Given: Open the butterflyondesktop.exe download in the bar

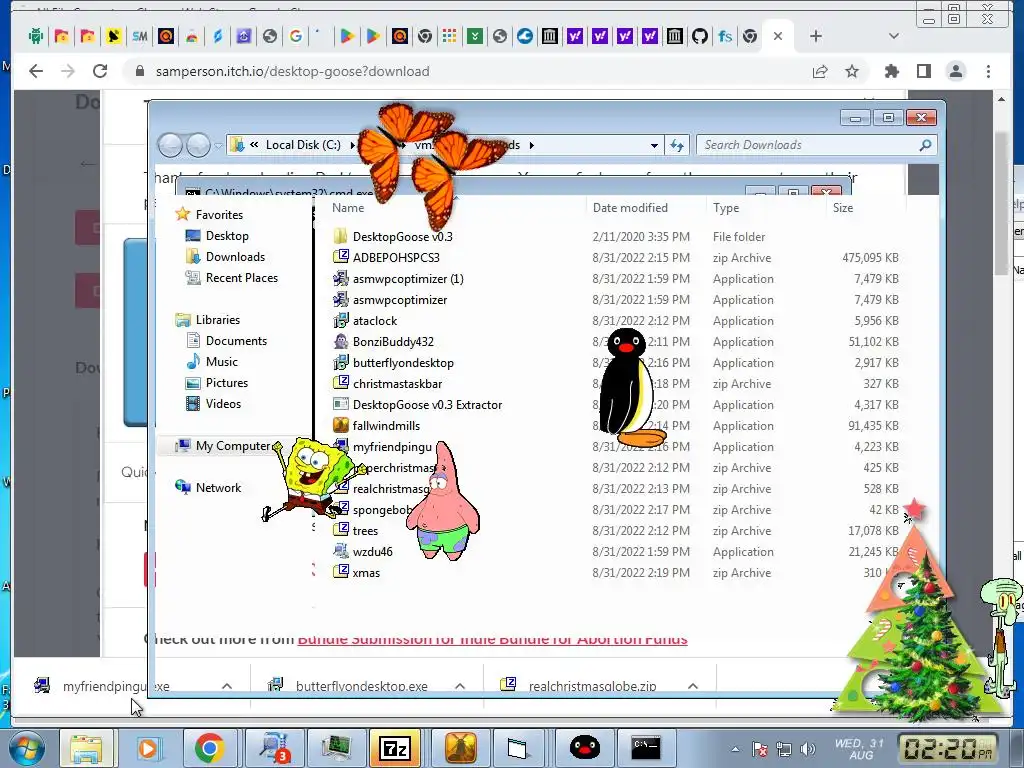Looking at the screenshot, I should (361, 686).
